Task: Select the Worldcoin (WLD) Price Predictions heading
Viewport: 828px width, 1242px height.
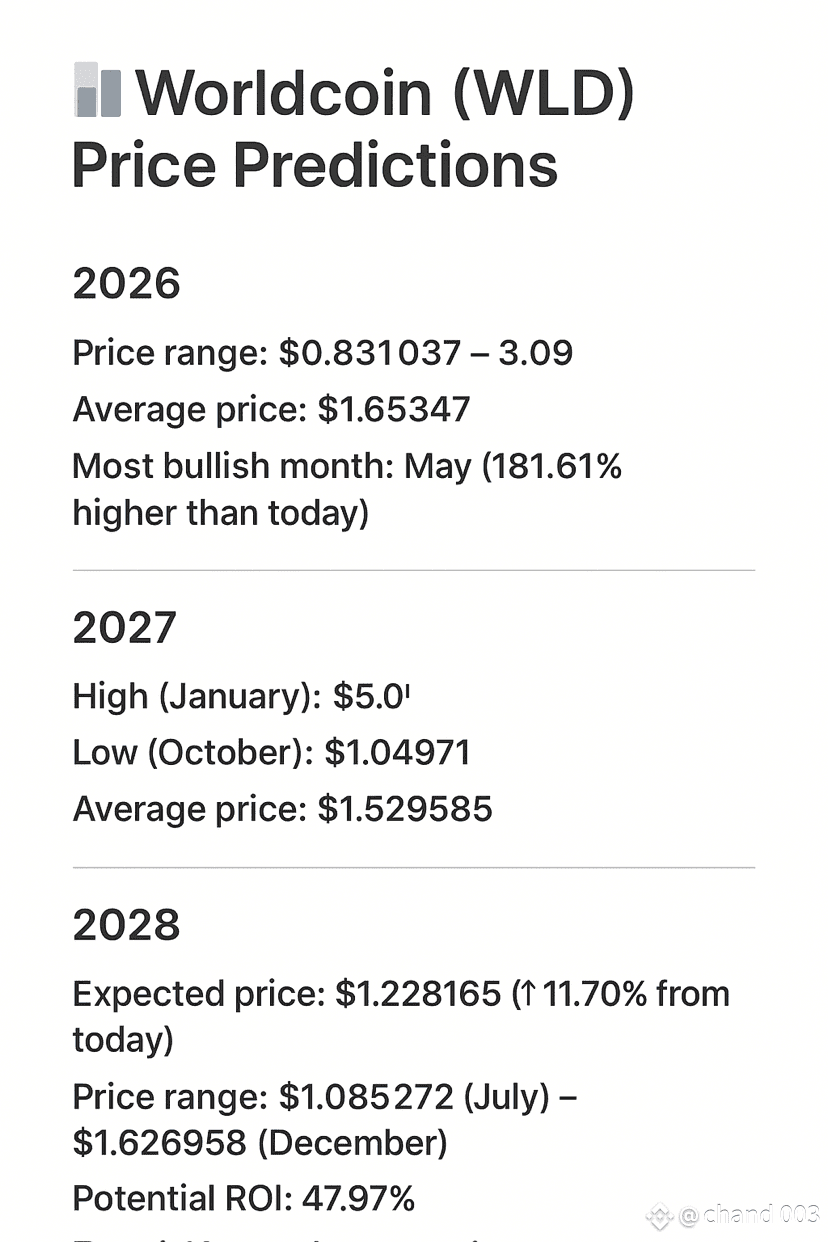Action: pos(354,128)
